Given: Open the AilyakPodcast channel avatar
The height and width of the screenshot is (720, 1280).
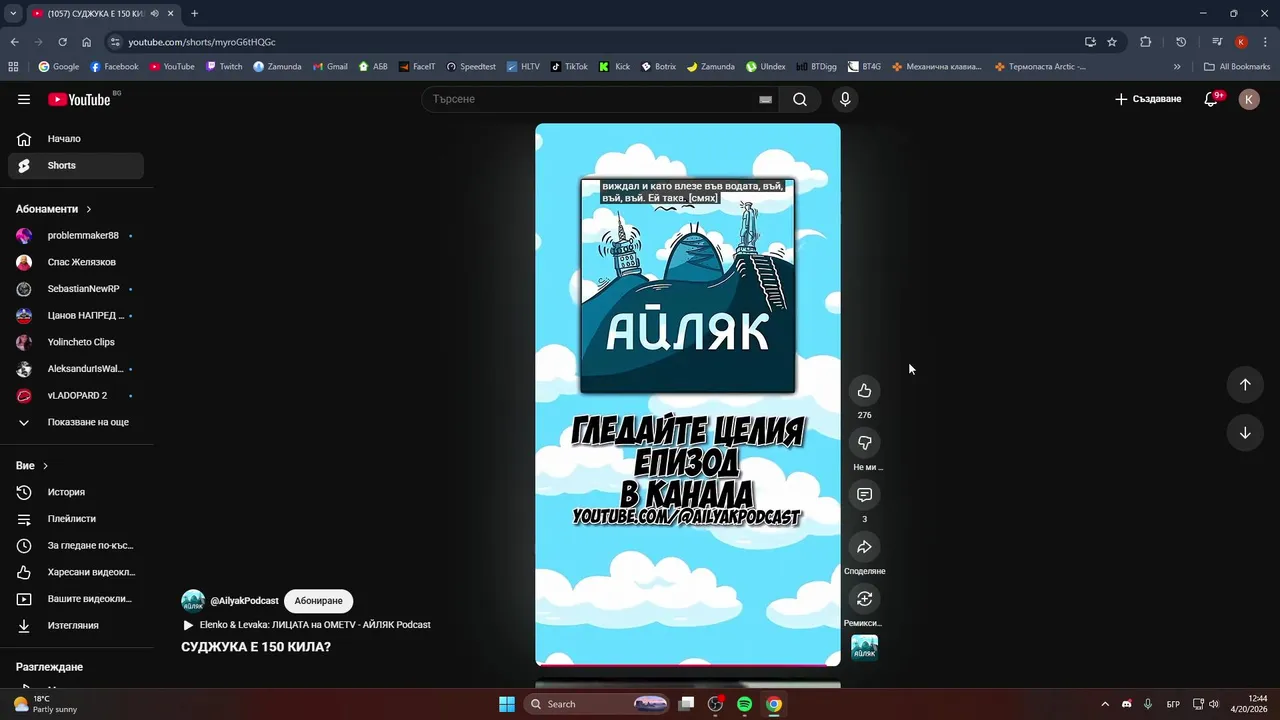Looking at the screenshot, I should 193,601.
